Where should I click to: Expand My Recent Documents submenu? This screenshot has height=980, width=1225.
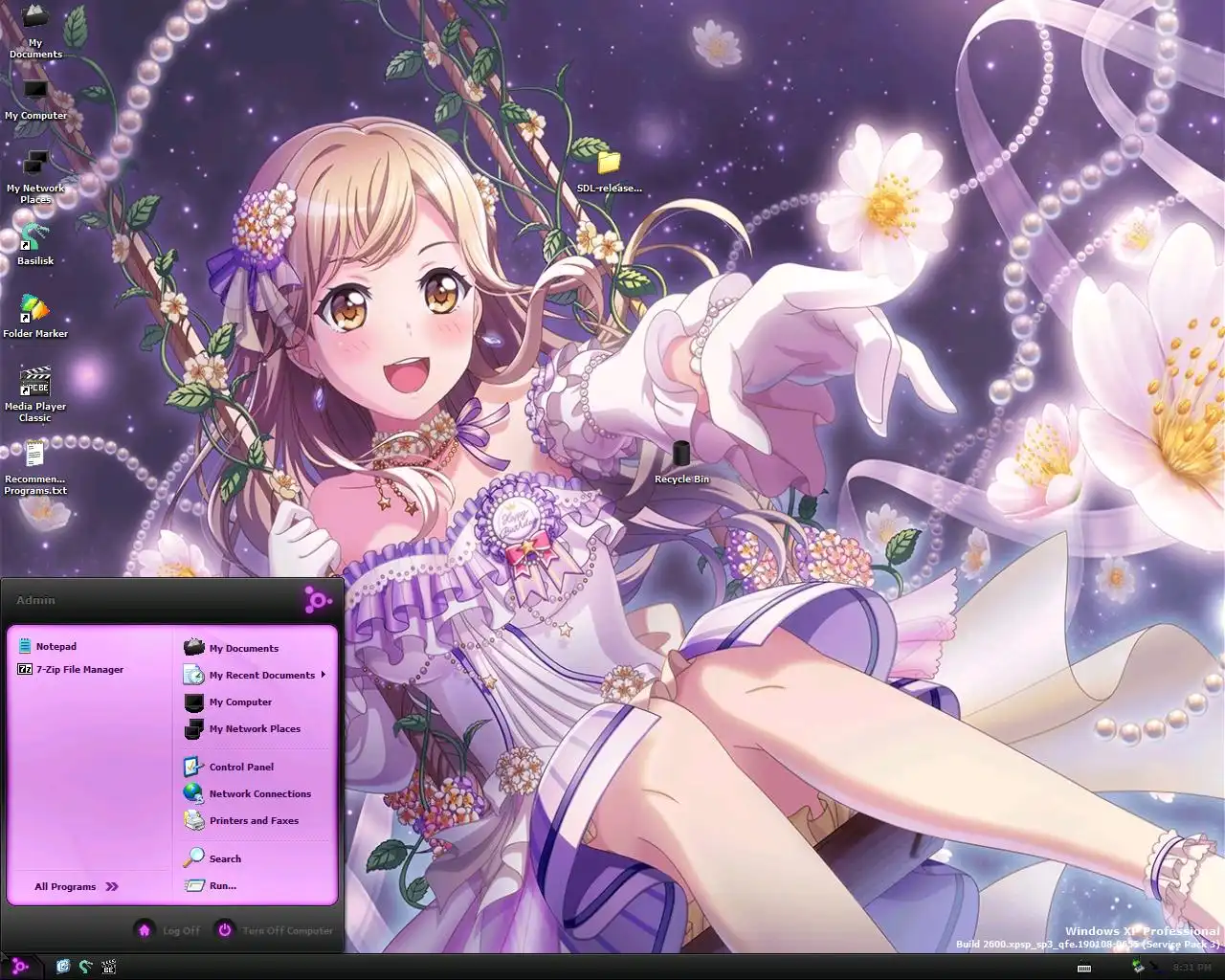[255, 675]
